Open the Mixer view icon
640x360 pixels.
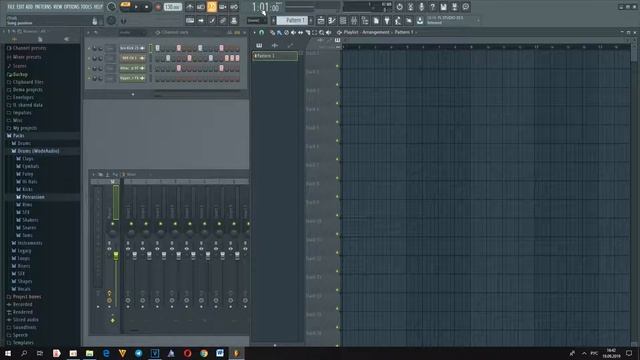[354, 20]
